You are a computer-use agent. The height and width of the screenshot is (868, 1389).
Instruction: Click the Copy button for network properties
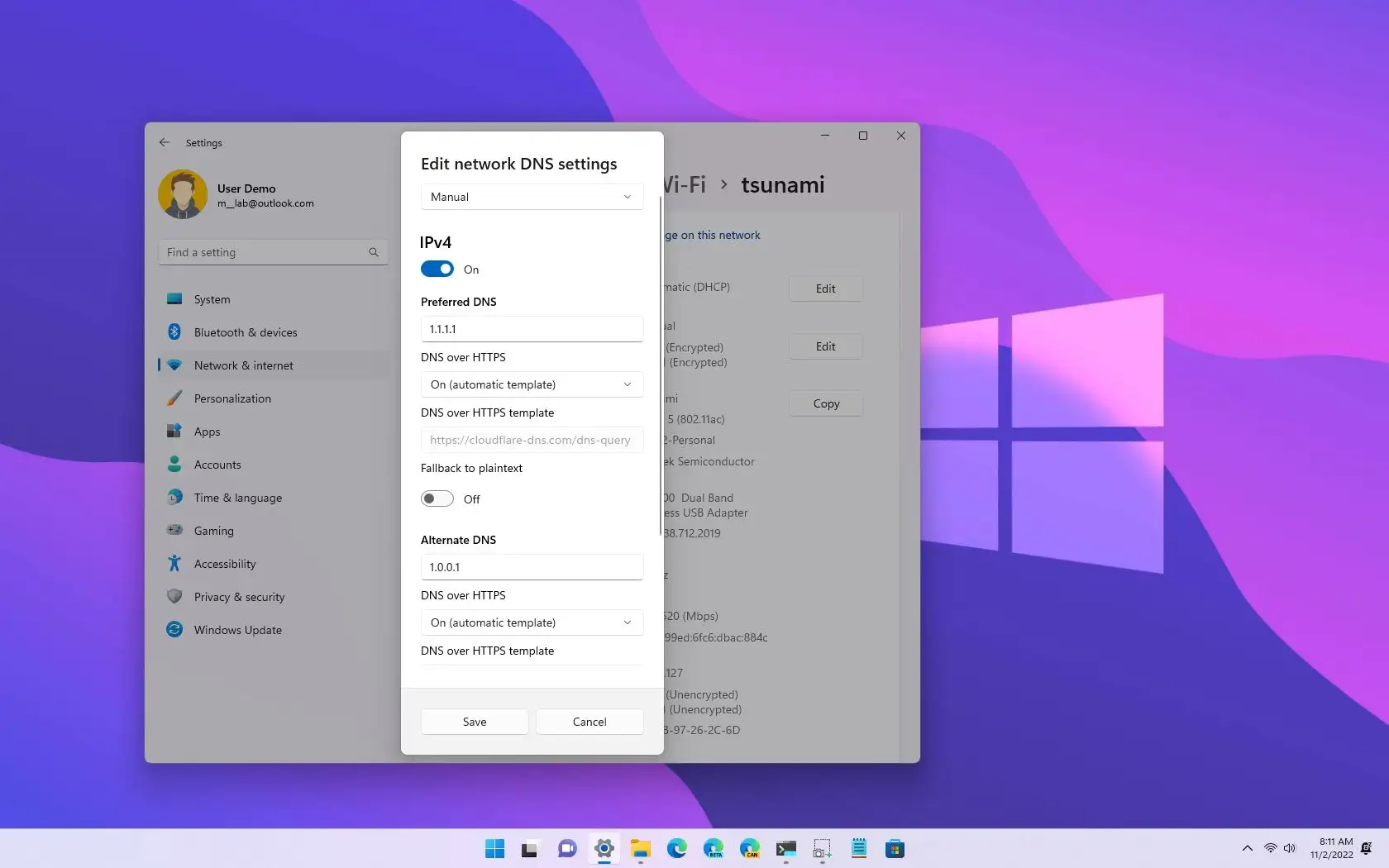(x=824, y=403)
